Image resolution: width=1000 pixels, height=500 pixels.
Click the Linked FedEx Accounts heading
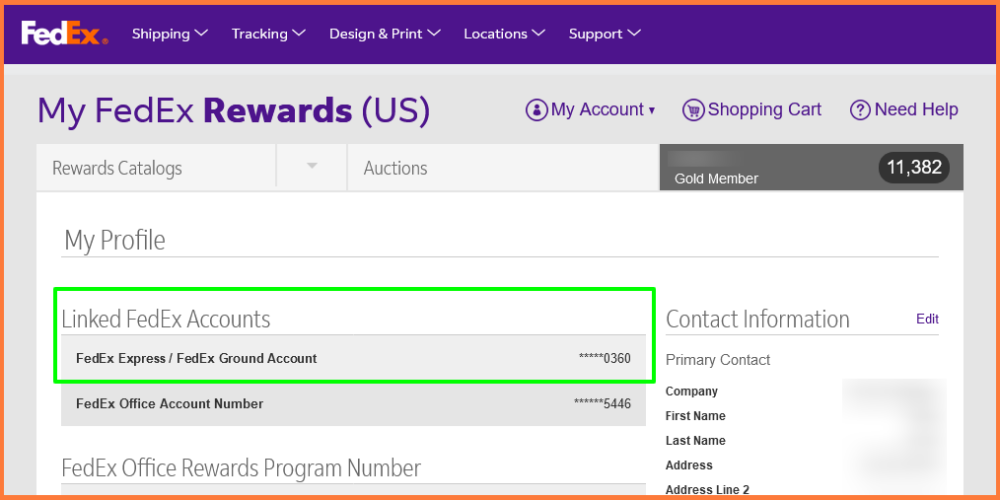tap(166, 319)
